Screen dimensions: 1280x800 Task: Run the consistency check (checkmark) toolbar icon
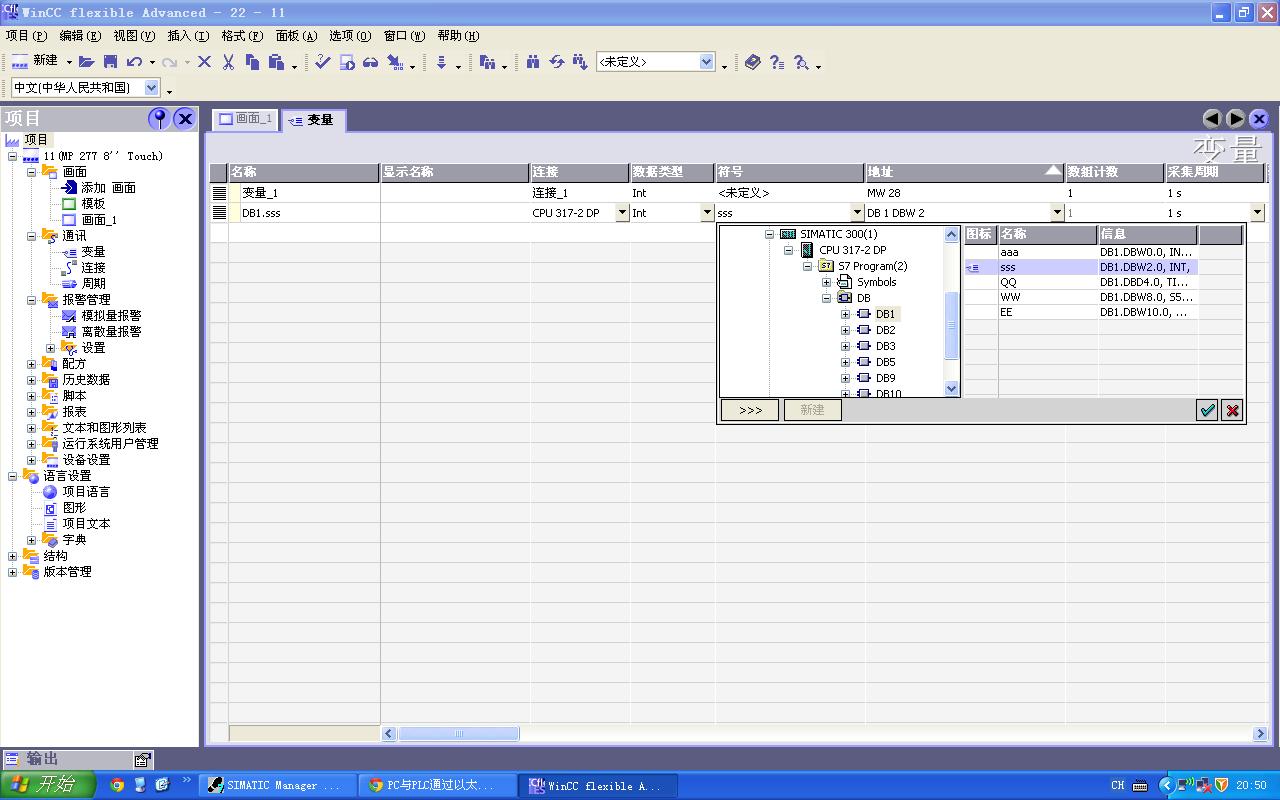[x=322, y=62]
